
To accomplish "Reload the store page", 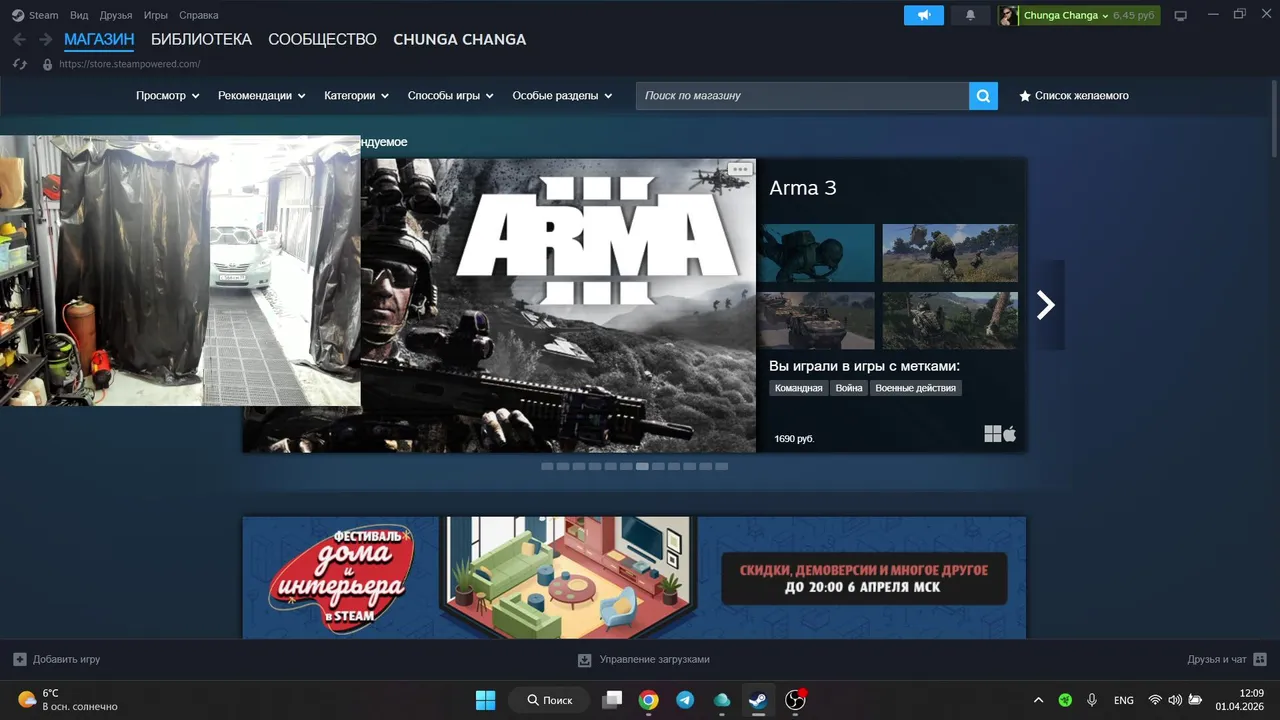I will coord(19,64).
